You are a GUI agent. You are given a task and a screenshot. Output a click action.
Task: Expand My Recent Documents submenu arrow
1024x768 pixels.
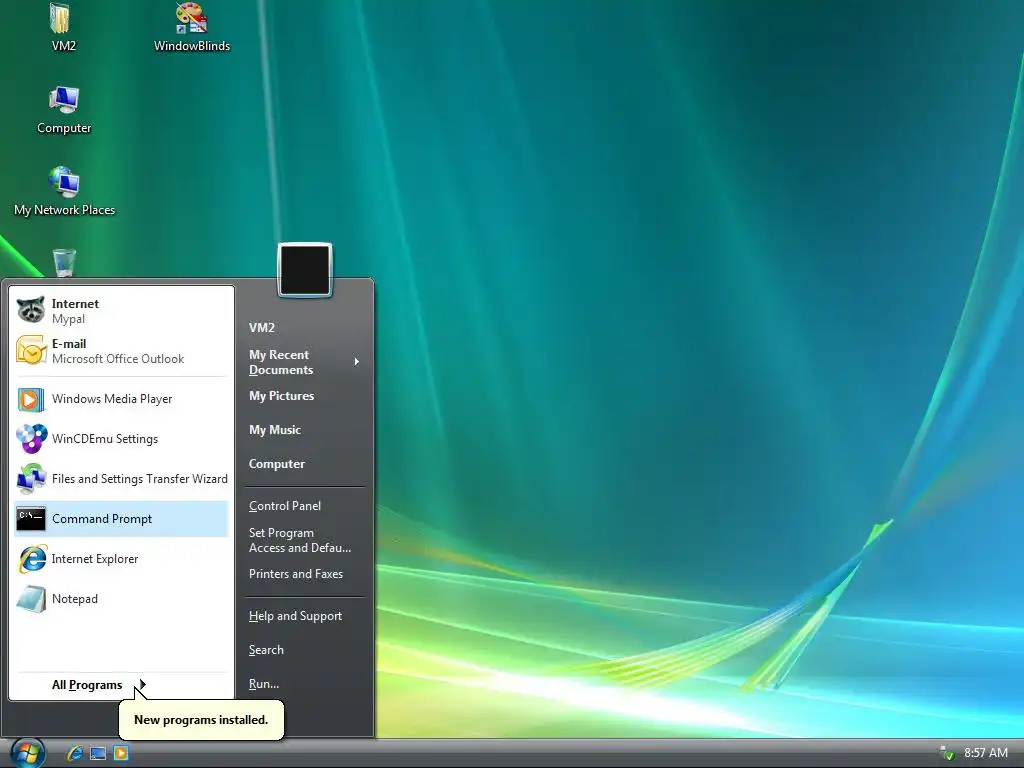tap(357, 362)
